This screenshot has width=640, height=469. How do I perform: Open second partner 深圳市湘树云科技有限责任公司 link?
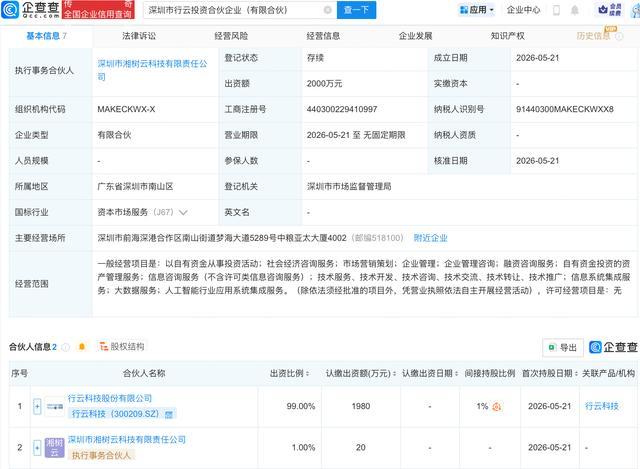click(127, 440)
